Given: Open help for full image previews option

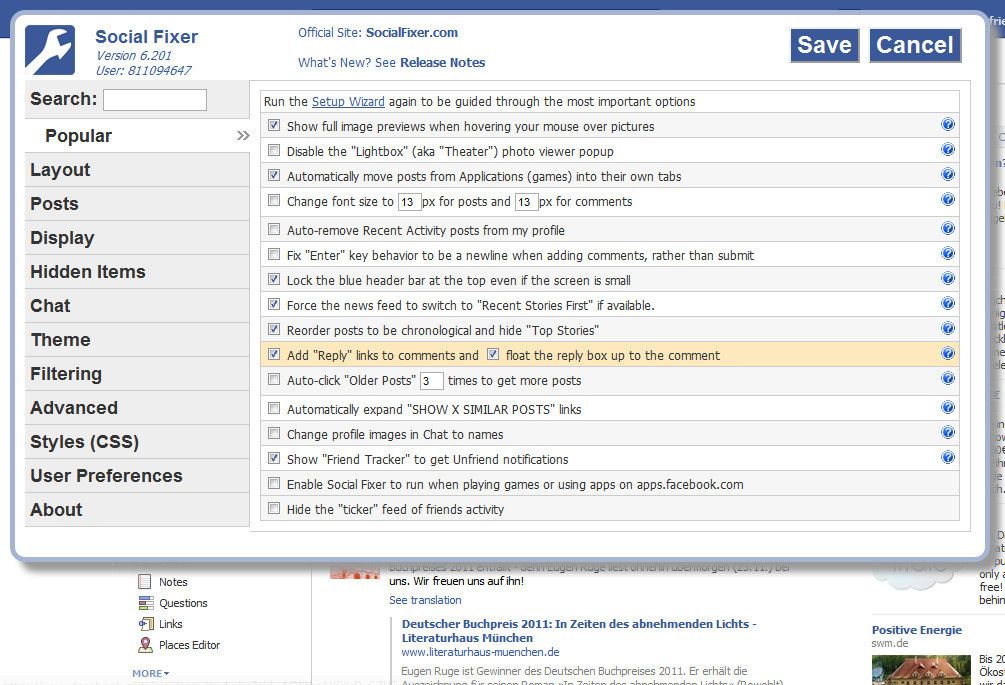Looking at the screenshot, I should point(946,124).
